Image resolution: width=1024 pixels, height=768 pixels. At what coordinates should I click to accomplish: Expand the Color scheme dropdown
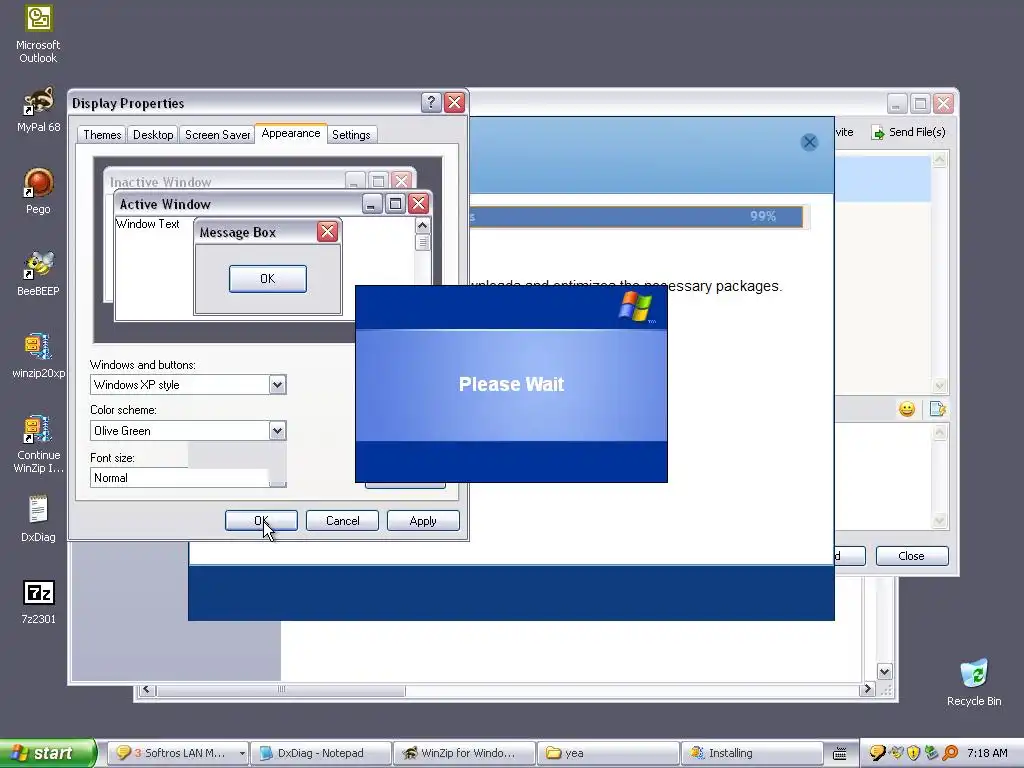coord(277,430)
